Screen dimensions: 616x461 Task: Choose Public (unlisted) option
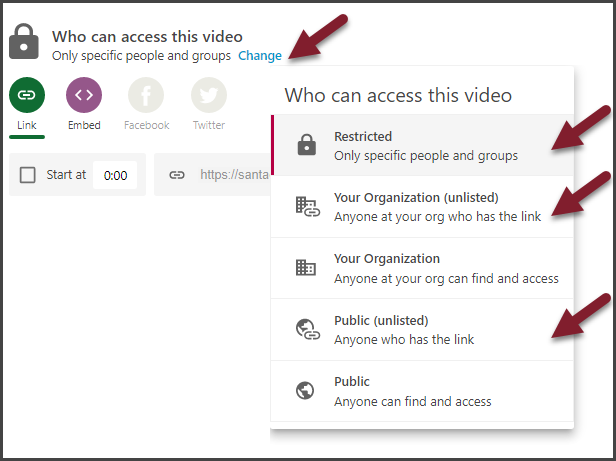click(422, 330)
